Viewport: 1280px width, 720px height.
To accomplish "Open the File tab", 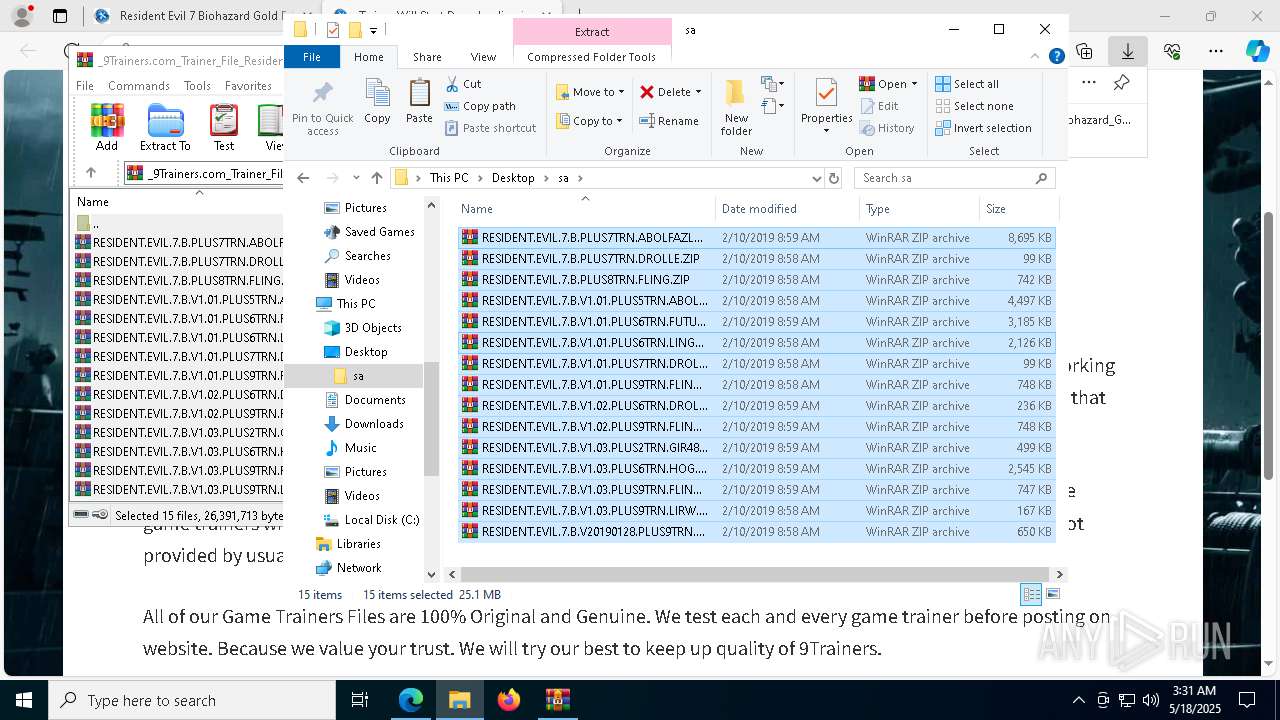I will click(312, 57).
